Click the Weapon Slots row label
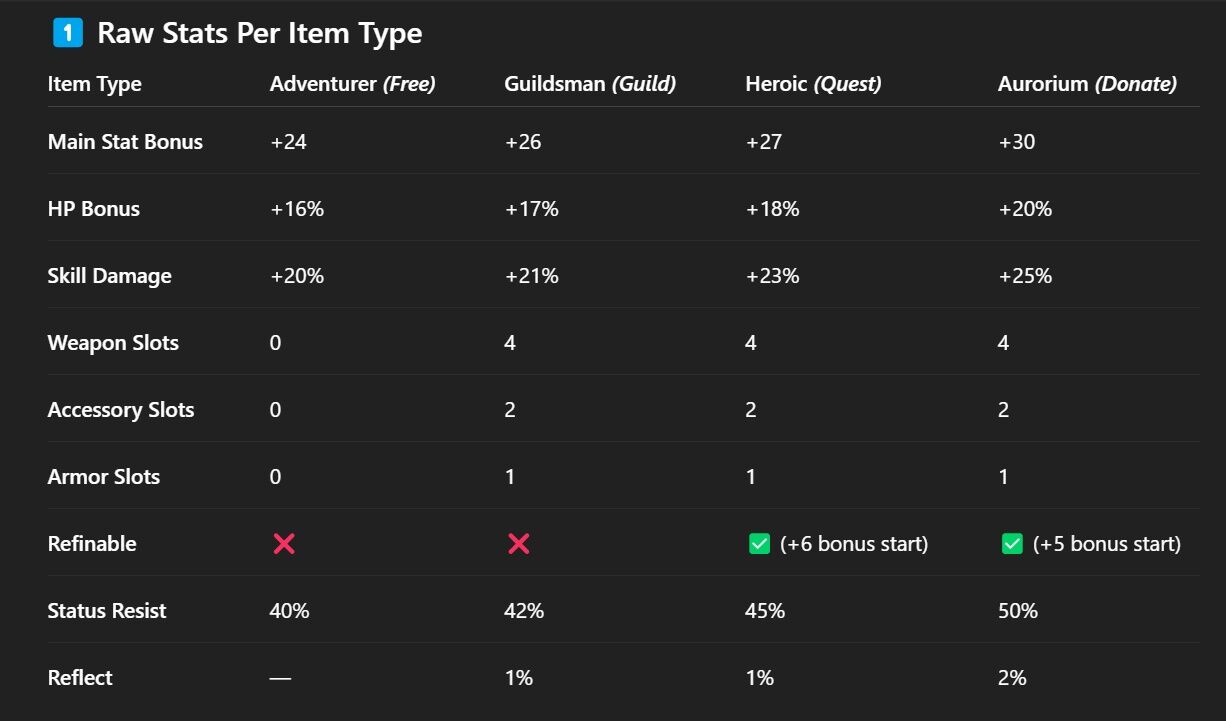 click(113, 343)
